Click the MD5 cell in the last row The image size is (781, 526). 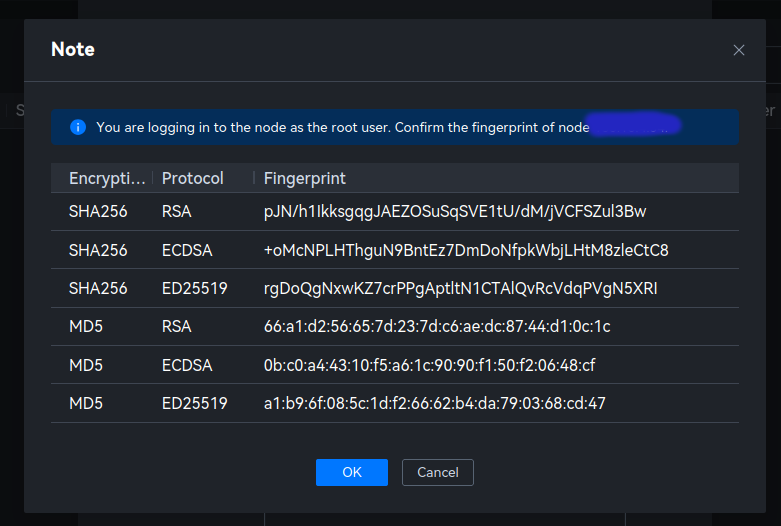(86, 404)
